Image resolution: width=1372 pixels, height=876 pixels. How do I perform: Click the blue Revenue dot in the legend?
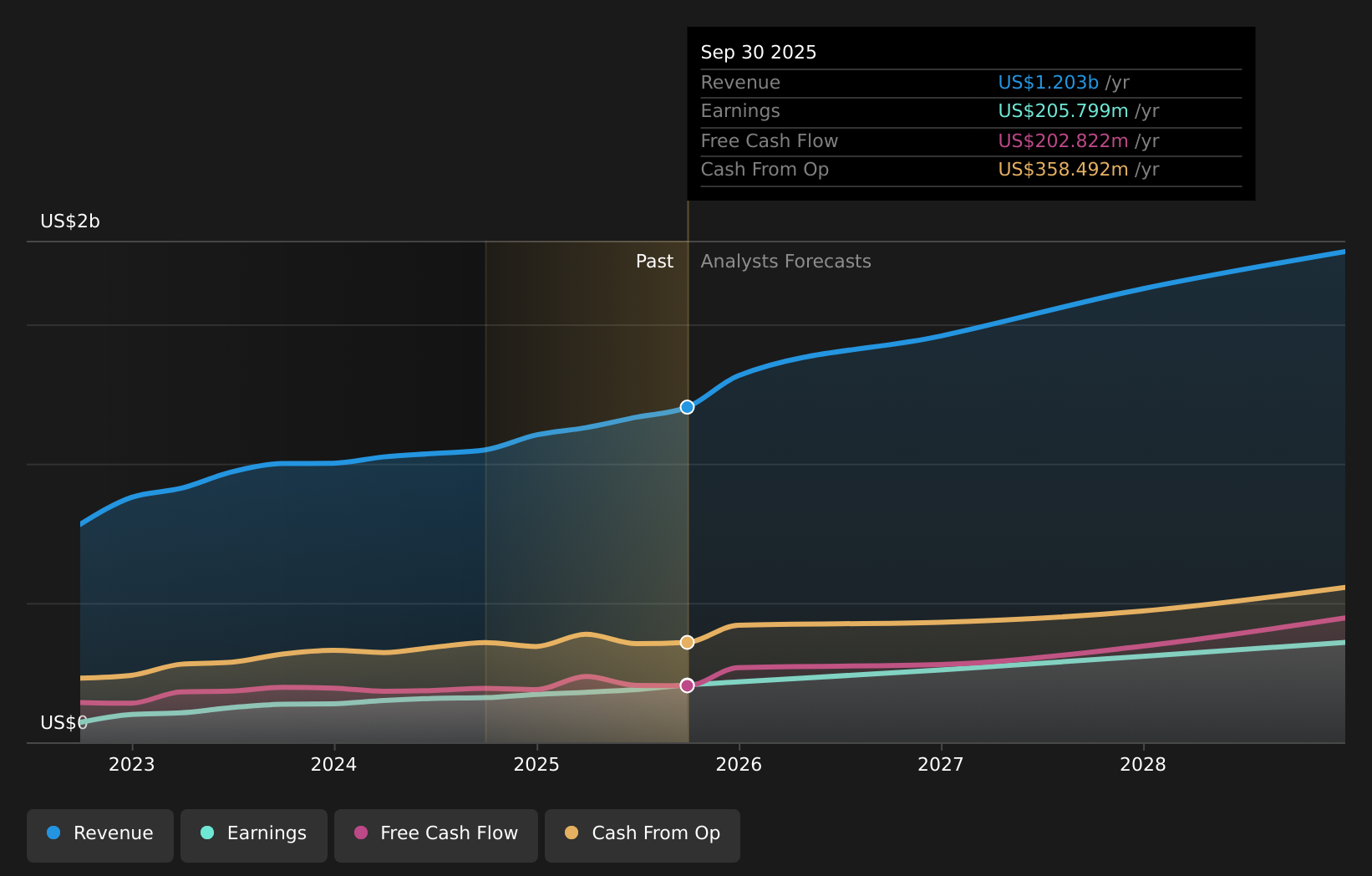(53, 833)
